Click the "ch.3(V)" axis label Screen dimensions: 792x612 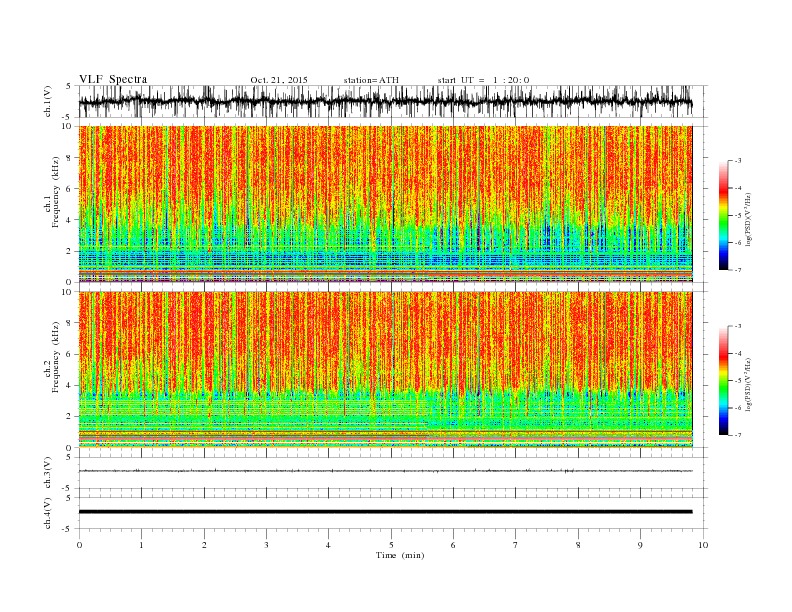pos(48,473)
